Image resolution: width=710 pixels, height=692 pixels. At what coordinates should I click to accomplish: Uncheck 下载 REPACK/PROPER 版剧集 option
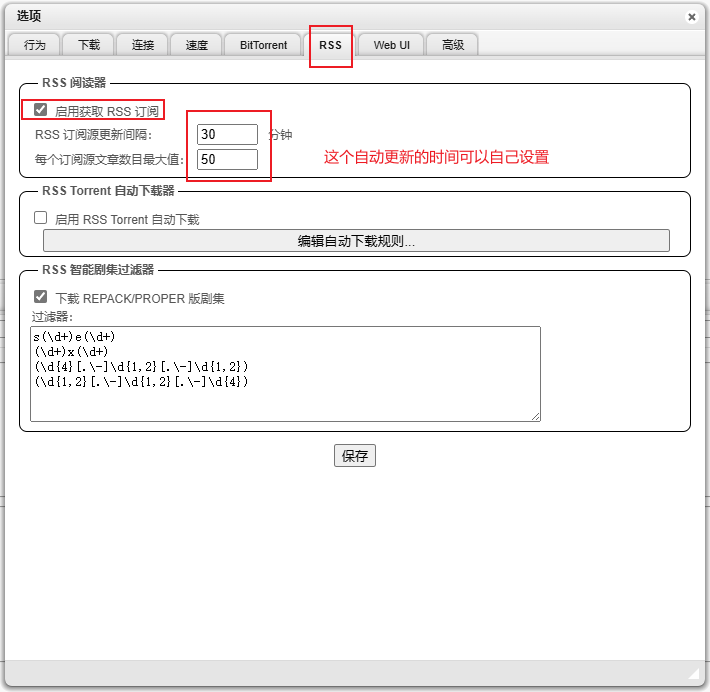point(41,297)
